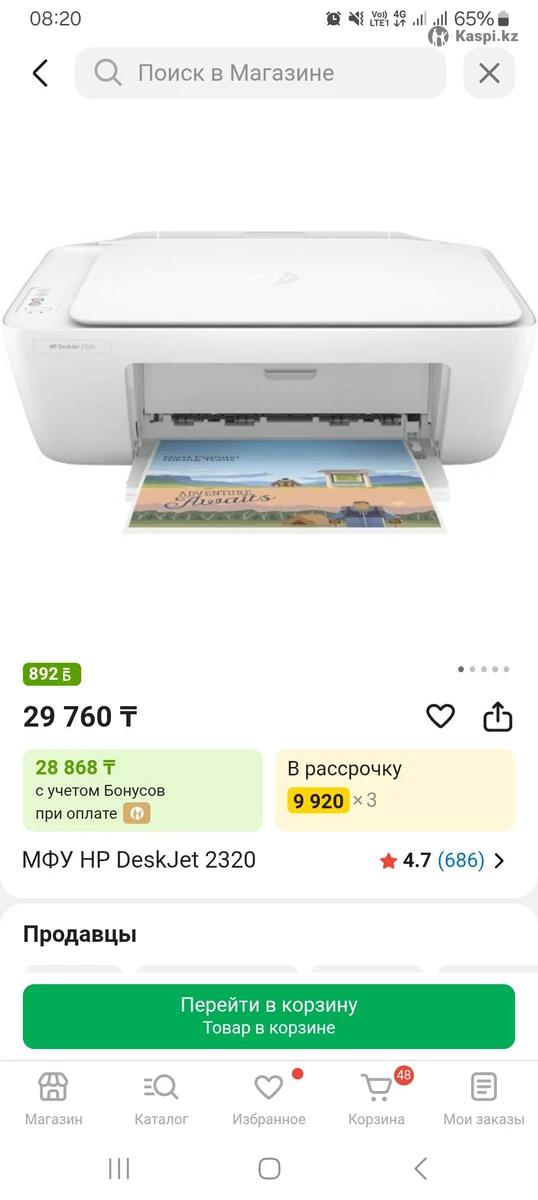Image resolution: width=538 pixels, height=1200 pixels.
Task: Tap the image carousel page dots
Action: [x=483, y=669]
